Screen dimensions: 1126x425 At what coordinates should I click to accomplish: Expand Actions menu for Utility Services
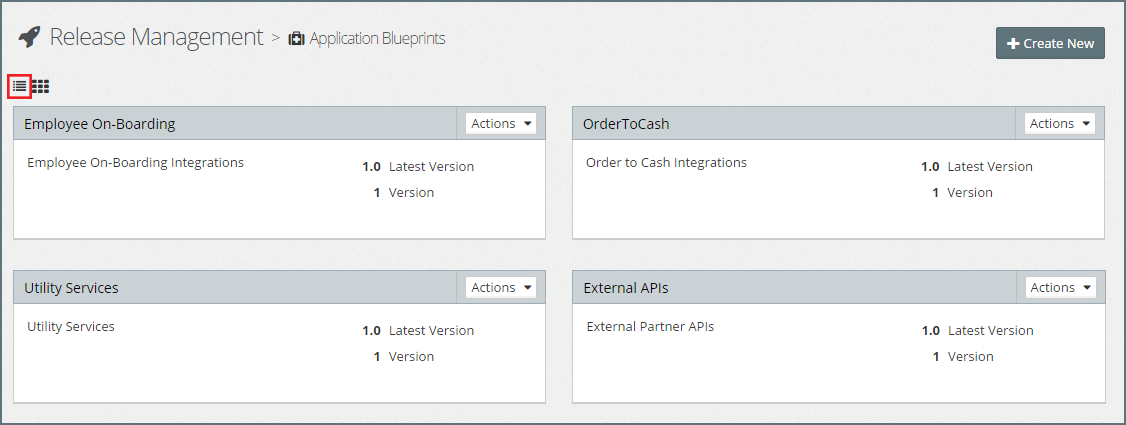coord(501,288)
